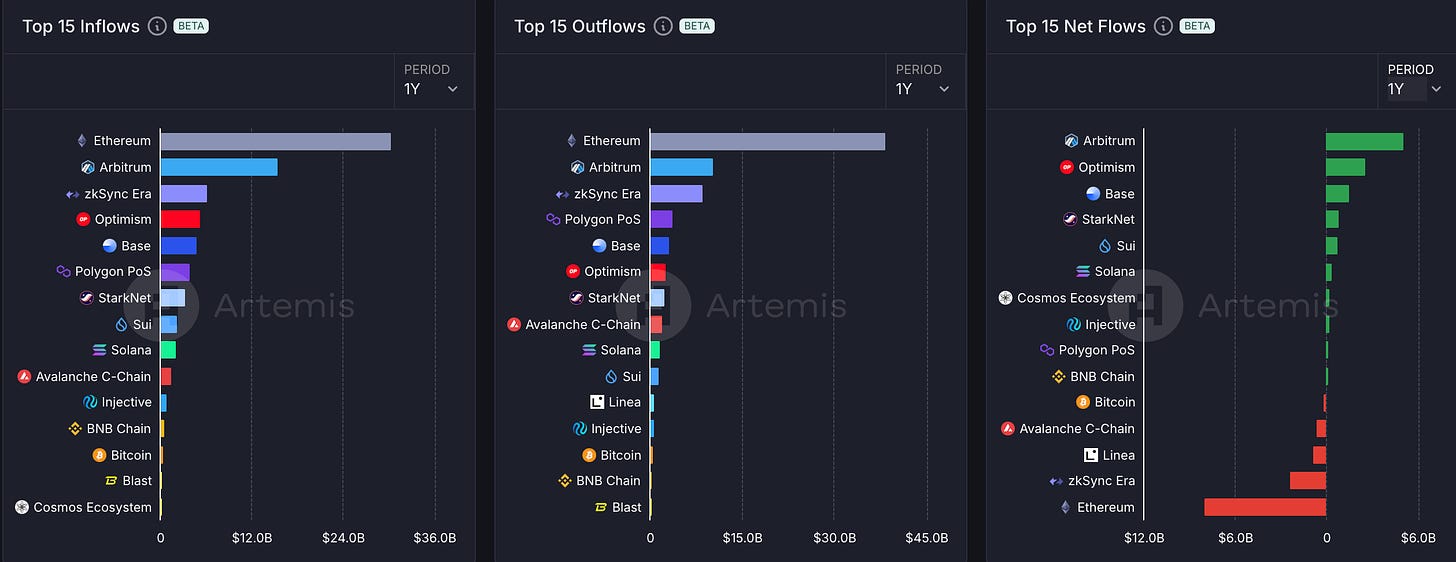Click the zkSync Era outflow bar
The image size is (1456, 562).
[677, 193]
